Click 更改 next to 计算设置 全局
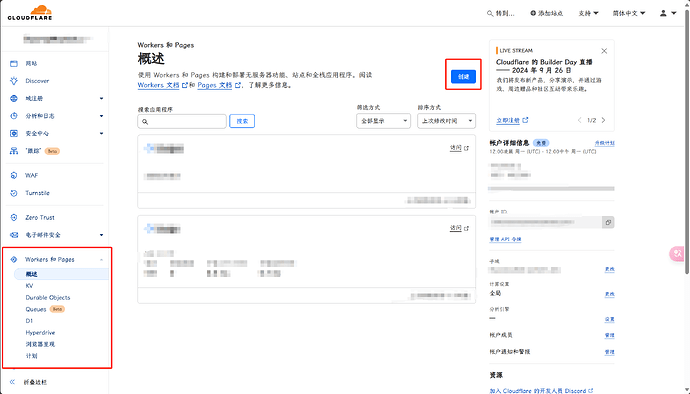 609,294
